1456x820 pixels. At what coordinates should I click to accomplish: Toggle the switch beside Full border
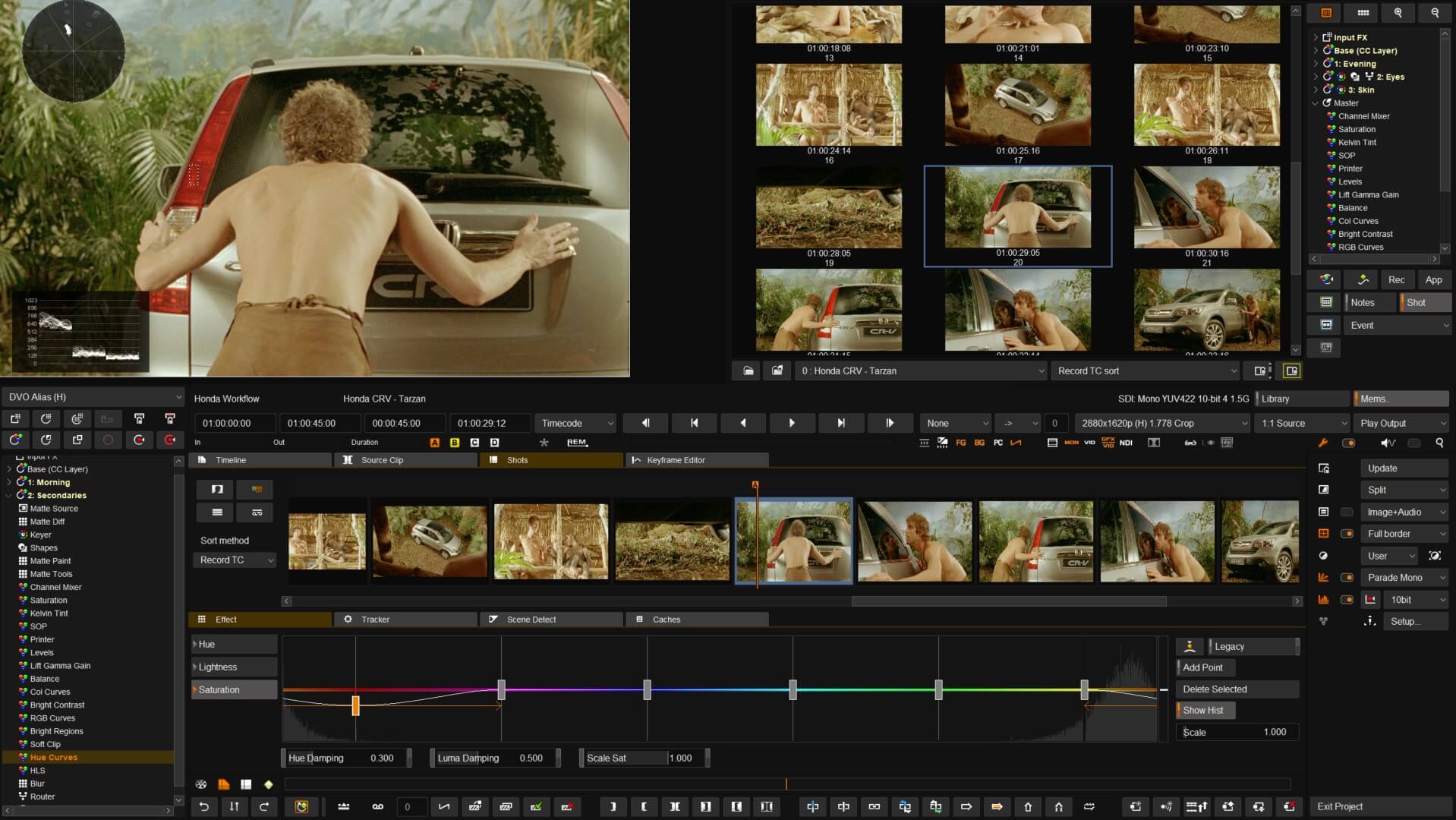1347,534
